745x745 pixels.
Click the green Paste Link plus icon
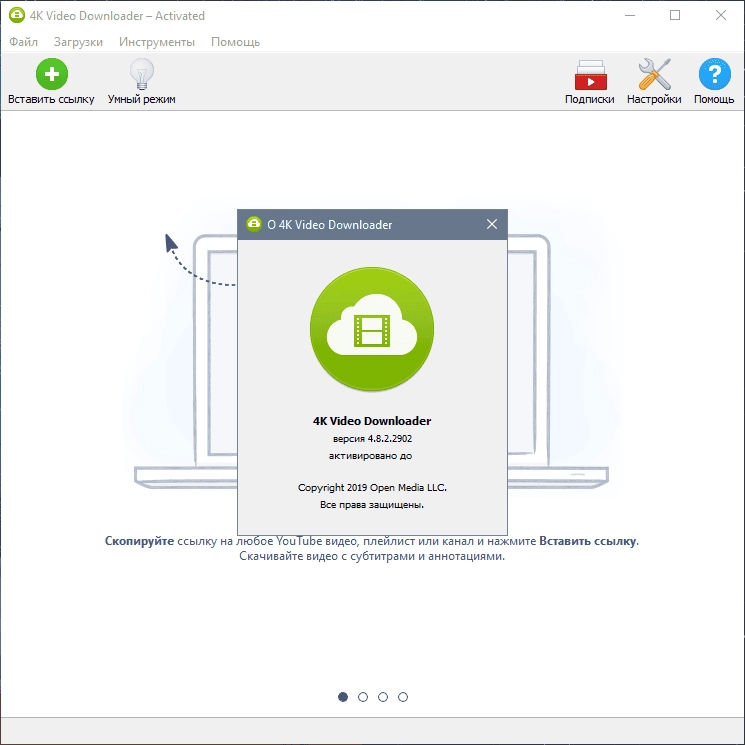tap(52, 74)
